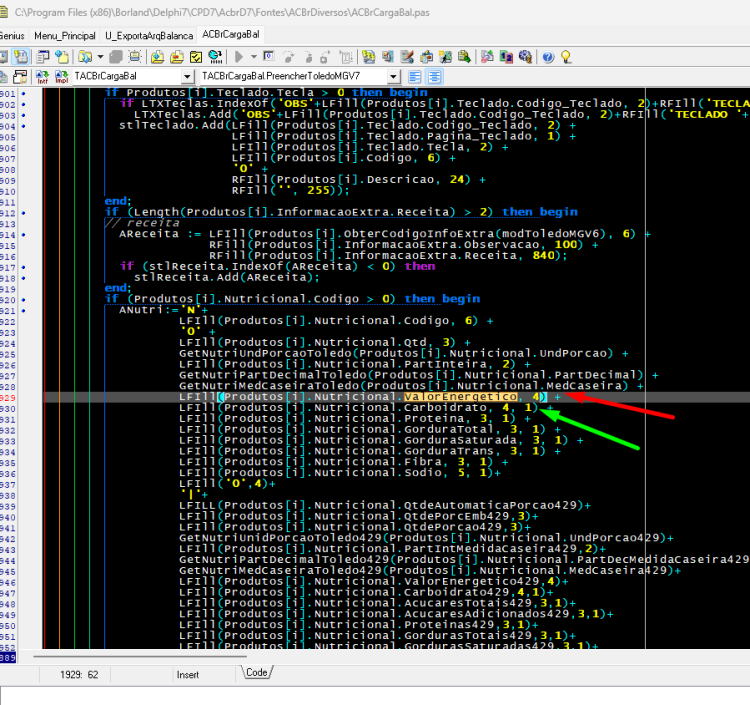Click the remove file from project icon

(x=176, y=57)
